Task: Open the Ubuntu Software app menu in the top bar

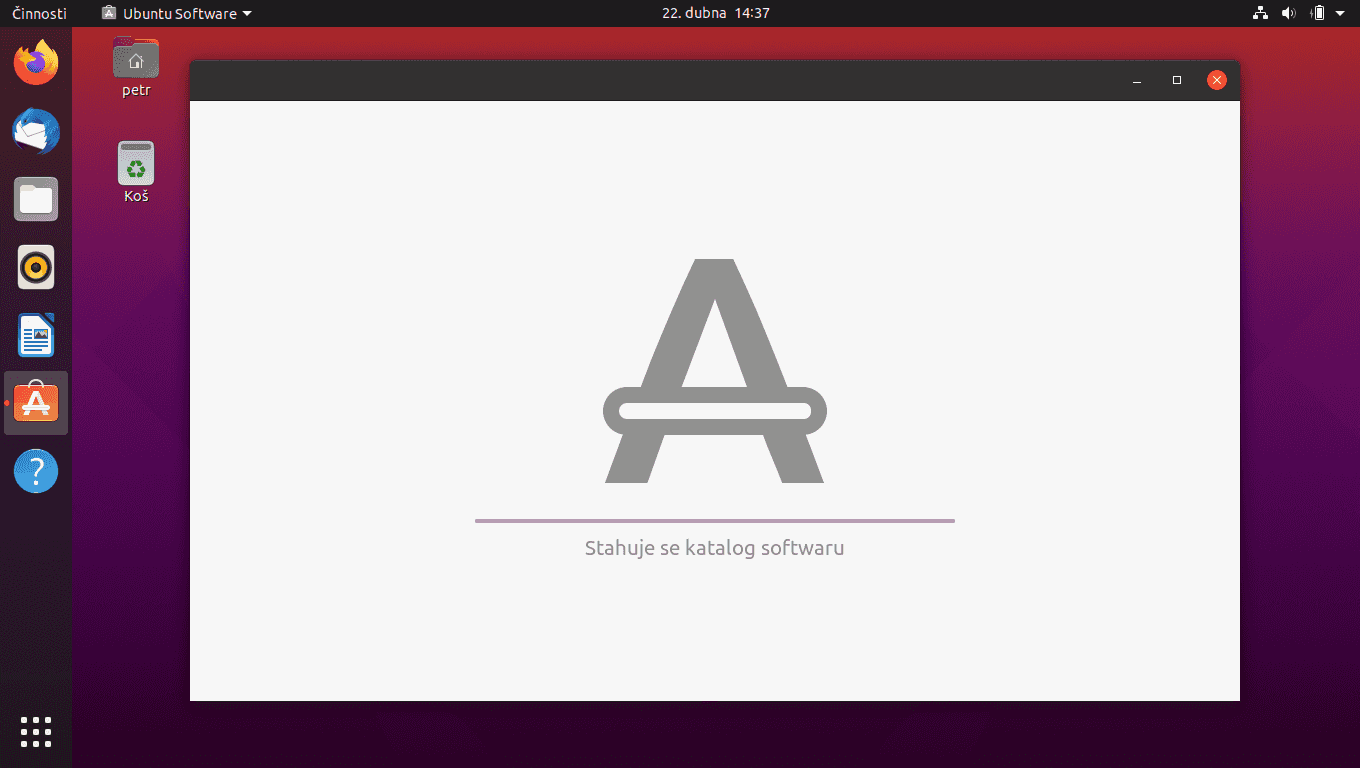Action: (177, 13)
